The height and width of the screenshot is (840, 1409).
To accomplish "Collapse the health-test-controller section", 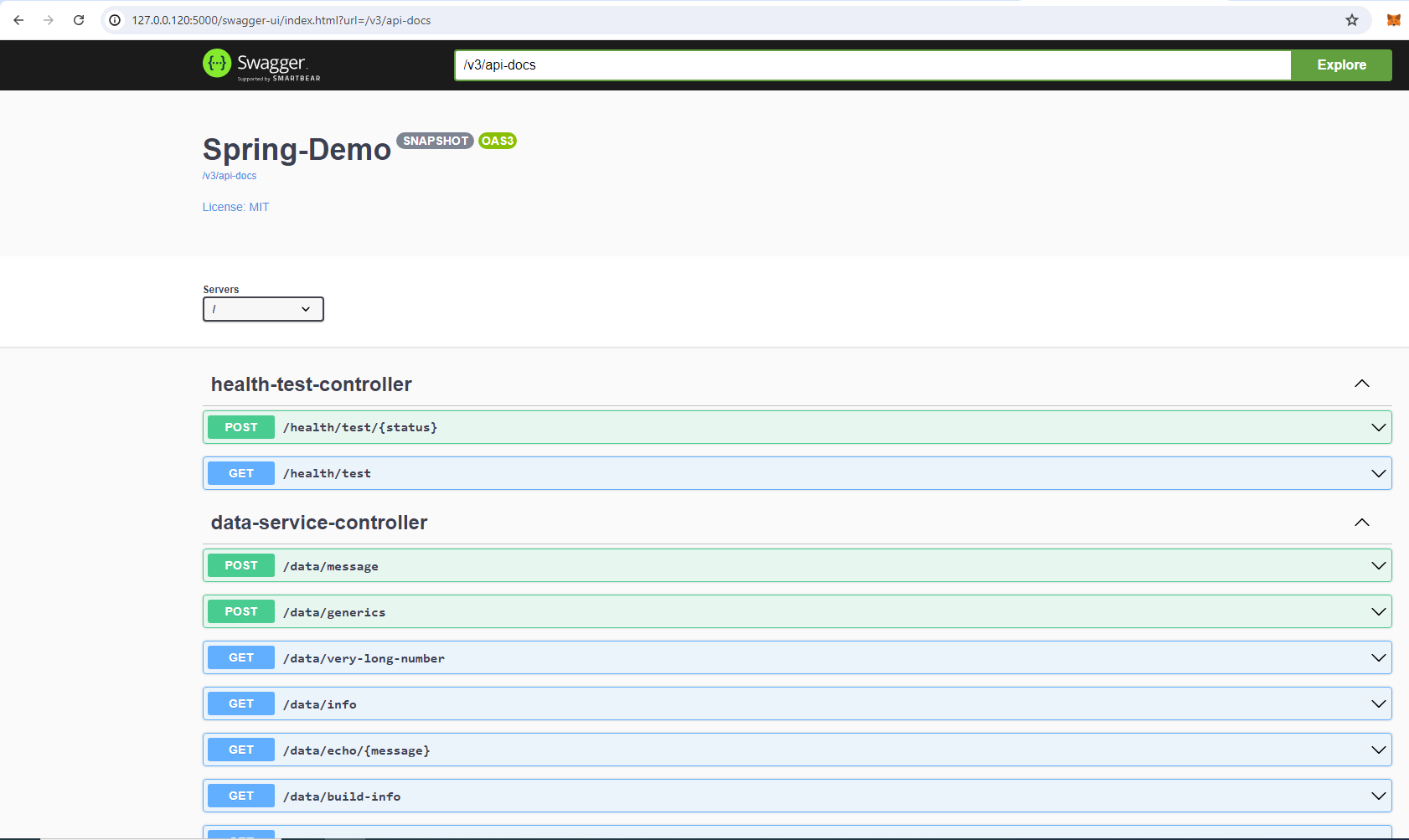I will [1361, 384].
